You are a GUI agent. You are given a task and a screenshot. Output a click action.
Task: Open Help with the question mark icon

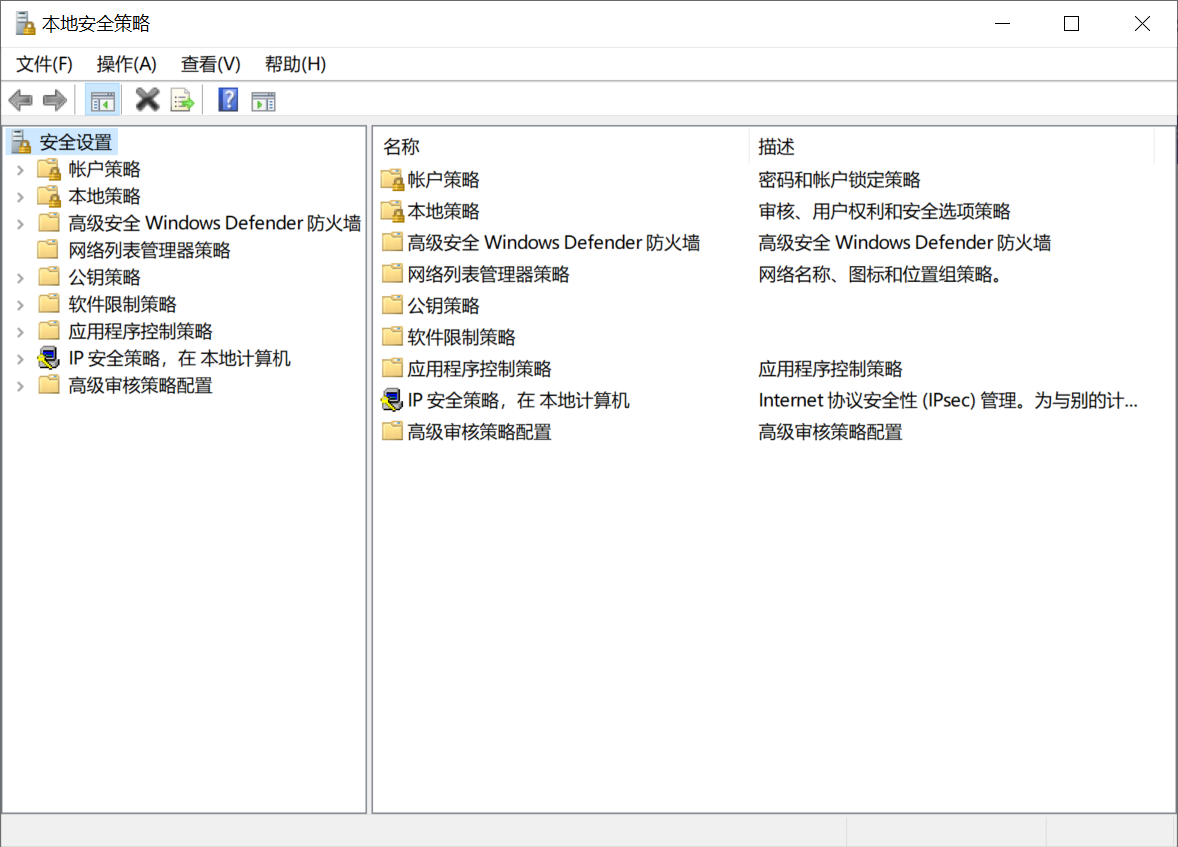click(228, 99)
